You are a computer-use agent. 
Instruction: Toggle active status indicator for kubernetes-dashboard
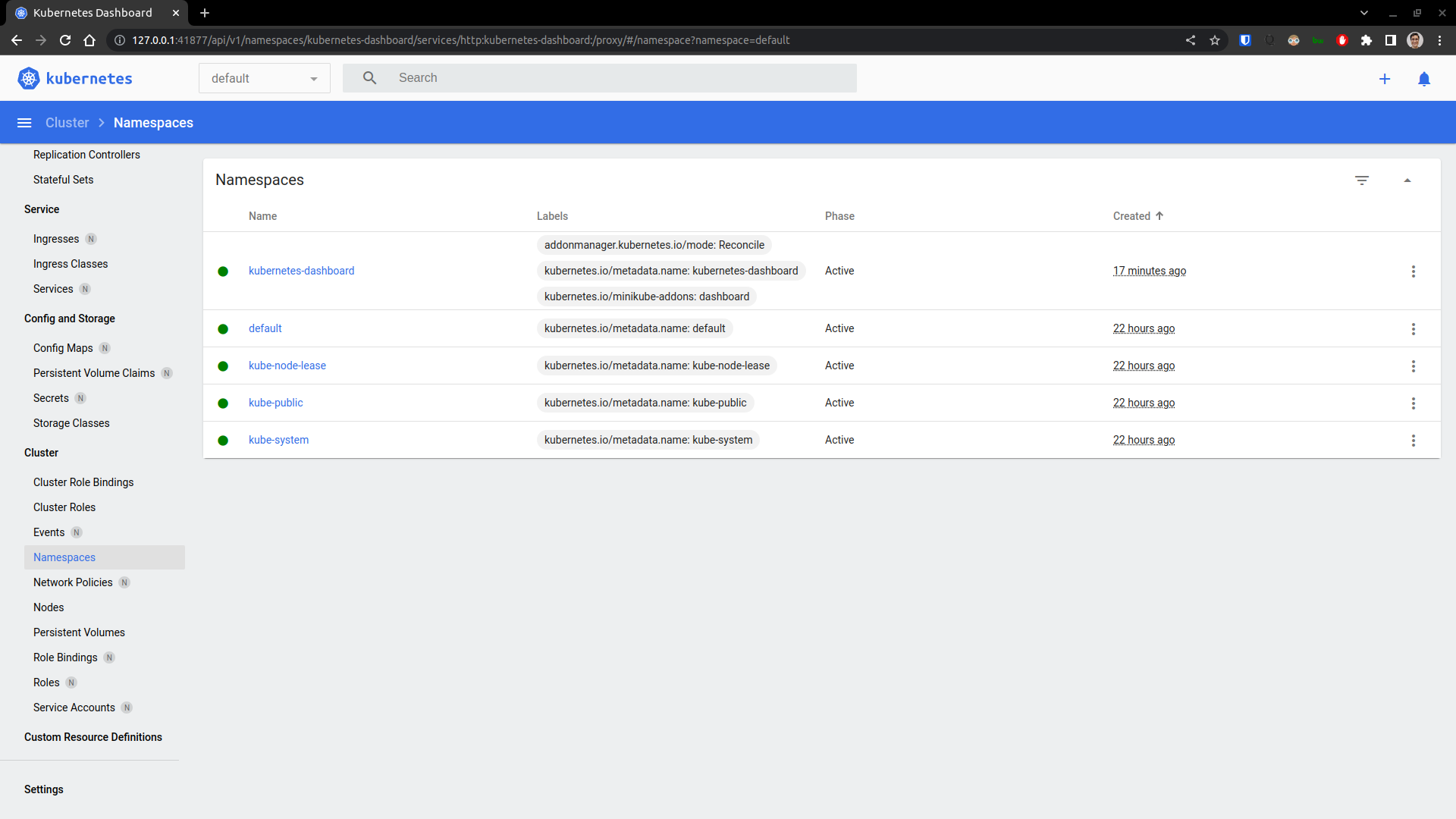225,270
